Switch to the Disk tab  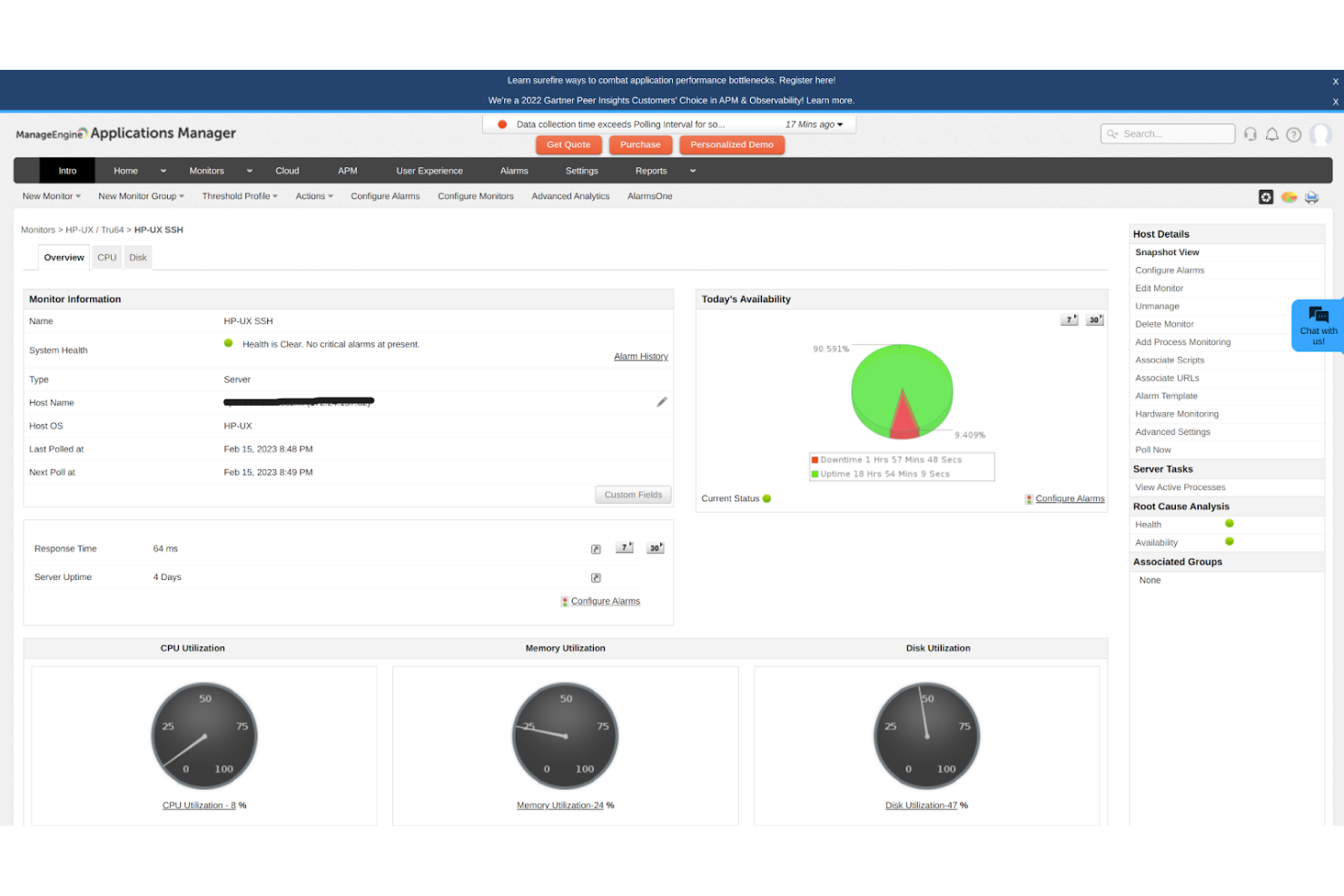137,257
